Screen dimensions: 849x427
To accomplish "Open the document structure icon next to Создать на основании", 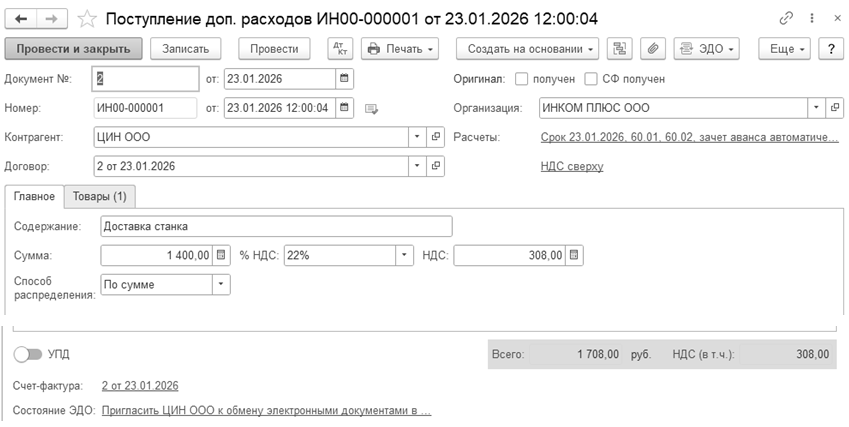I will pyautogui.click(x=621, y=48).
